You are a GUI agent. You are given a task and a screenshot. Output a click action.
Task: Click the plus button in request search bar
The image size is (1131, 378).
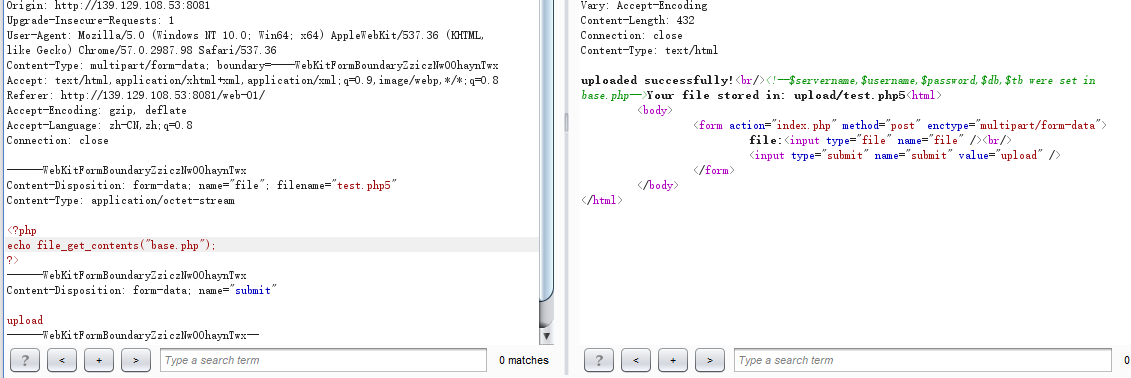pos(99,360)
